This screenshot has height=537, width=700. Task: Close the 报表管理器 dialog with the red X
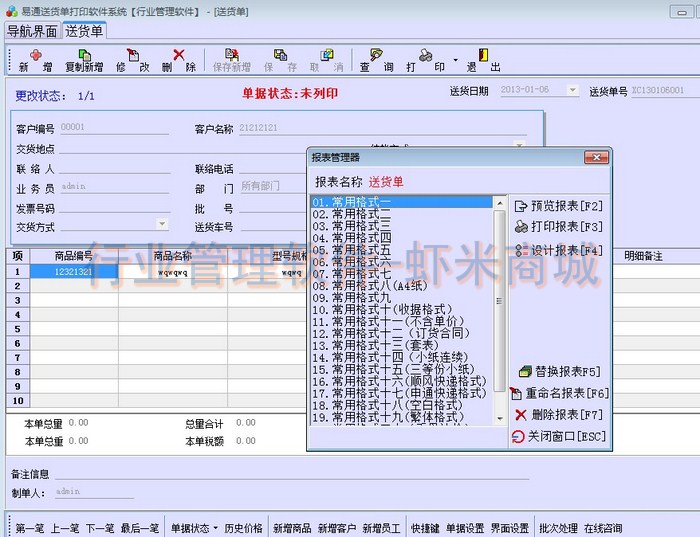(x=596, y=157)
